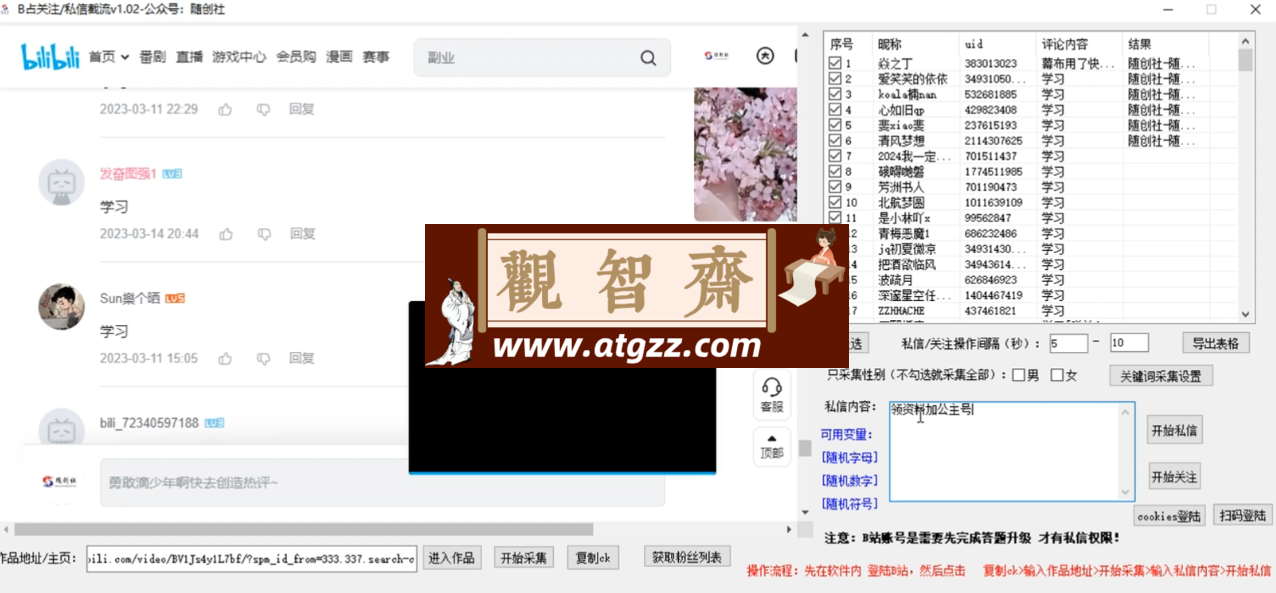Focus the 作品地址 URL input field
The image size is (1276, 593).
[x=251, y=558]
